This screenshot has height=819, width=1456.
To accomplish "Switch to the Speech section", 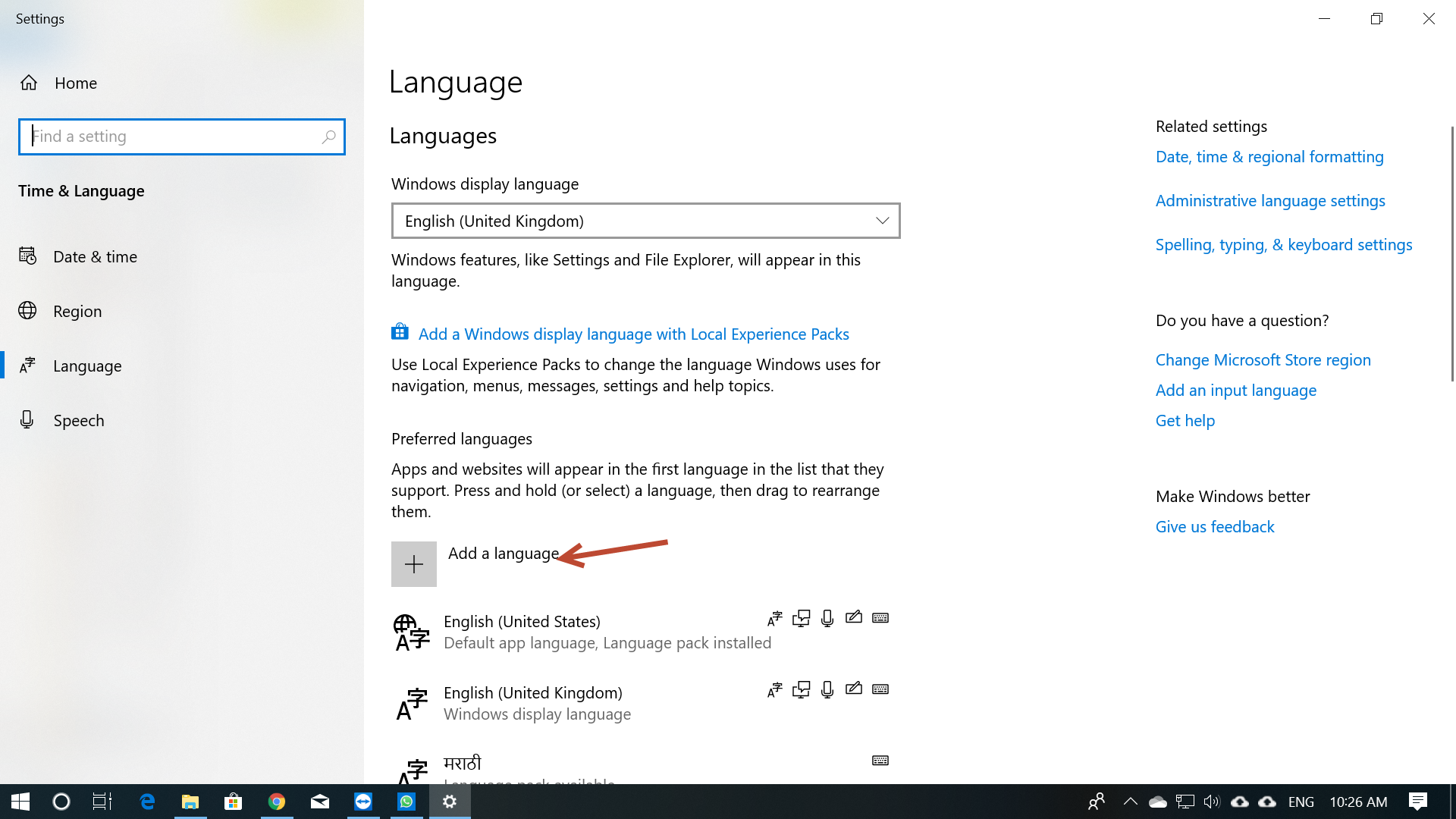I will pos(78,421).
